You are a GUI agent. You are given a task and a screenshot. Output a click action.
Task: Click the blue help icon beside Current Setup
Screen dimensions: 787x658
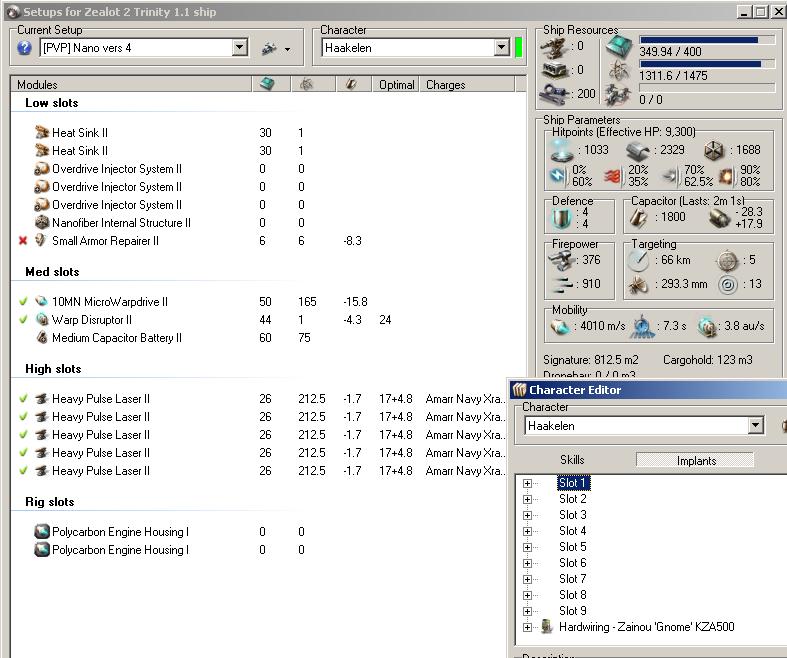[25, 48]
